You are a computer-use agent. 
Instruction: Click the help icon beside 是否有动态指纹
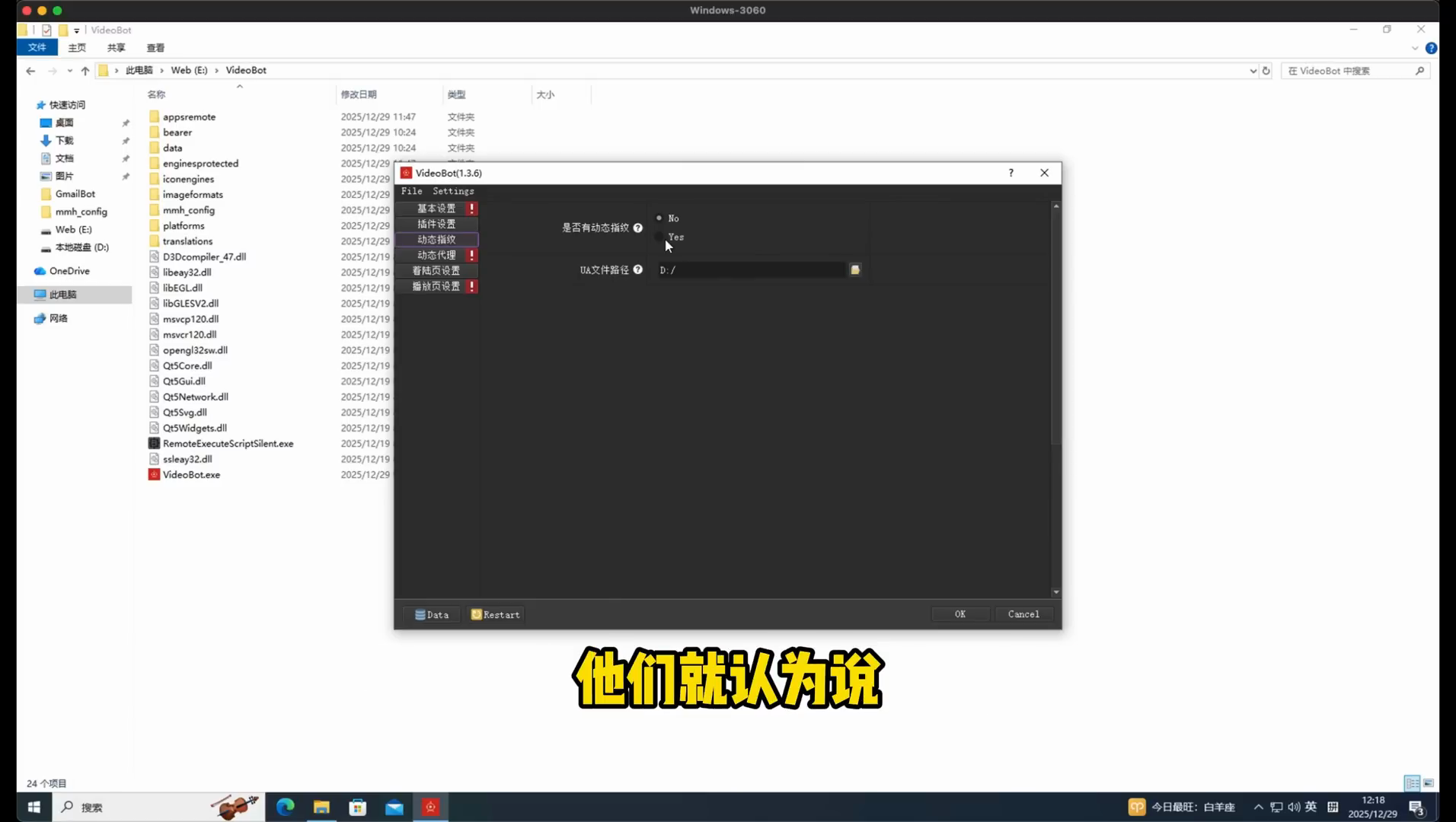(x=638, y=228)
